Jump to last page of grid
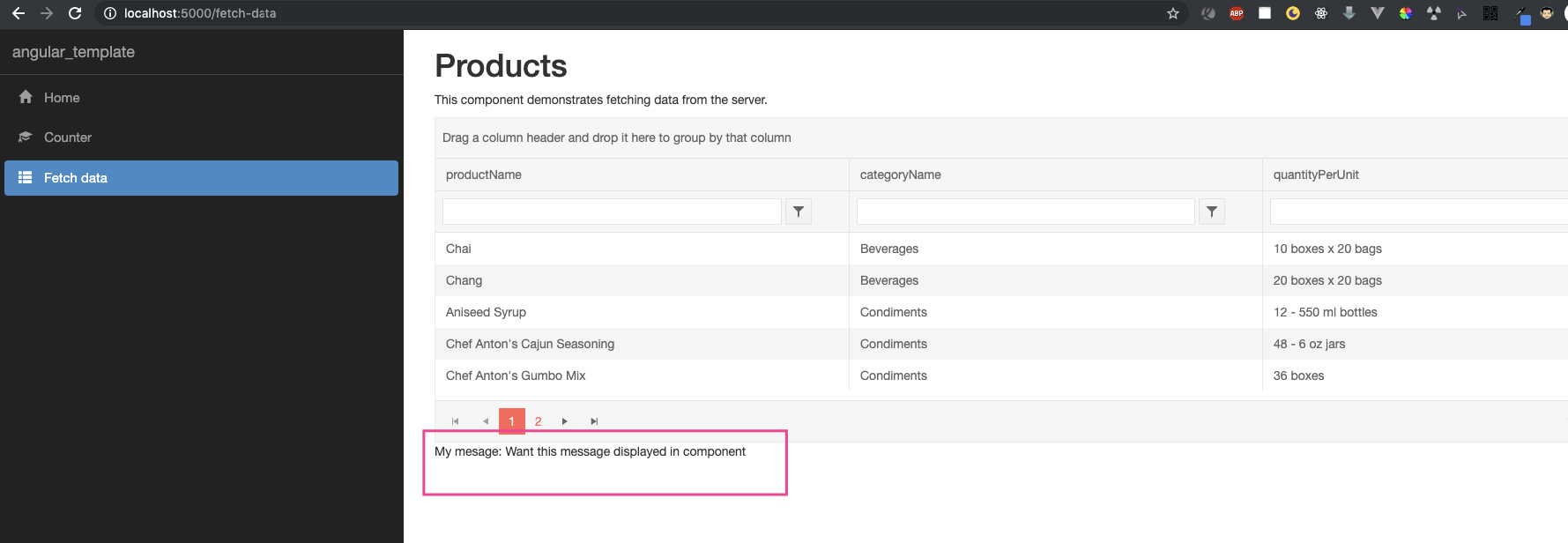 [x=594, y=421]
